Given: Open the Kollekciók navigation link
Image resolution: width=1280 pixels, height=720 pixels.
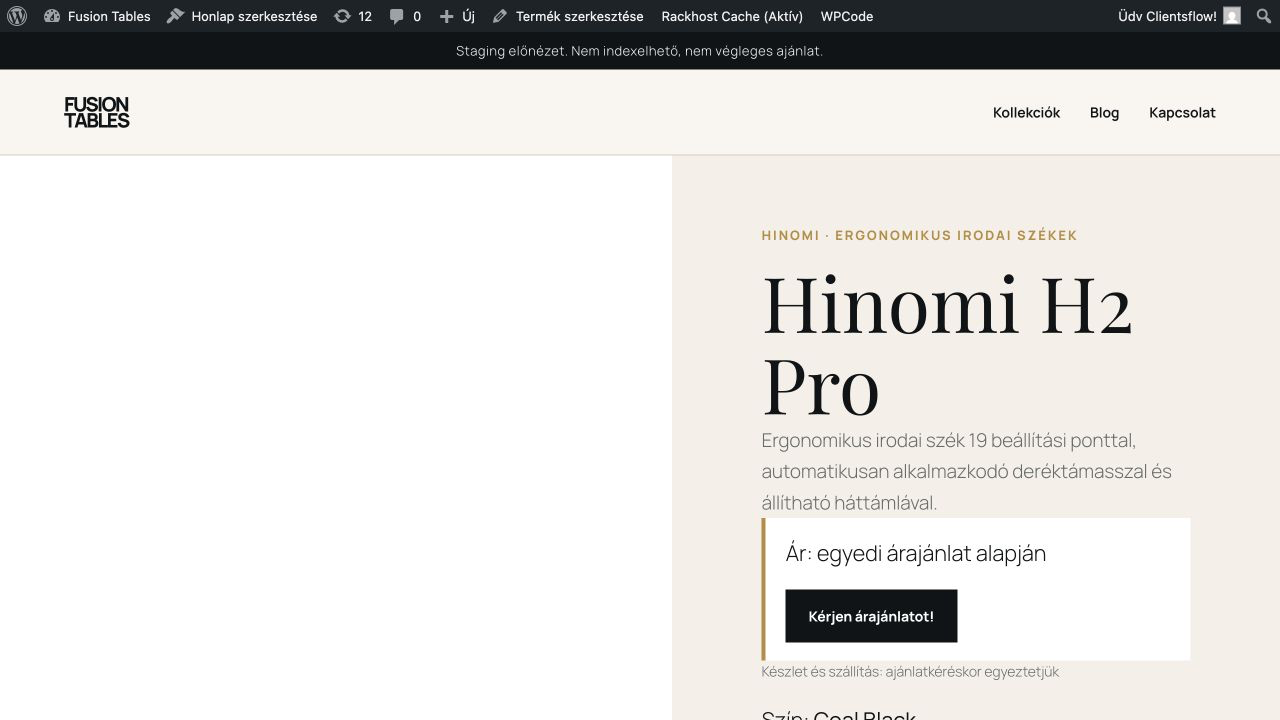Looking at the screenshot, I should pyautogui.click(x=1026, y=112).
